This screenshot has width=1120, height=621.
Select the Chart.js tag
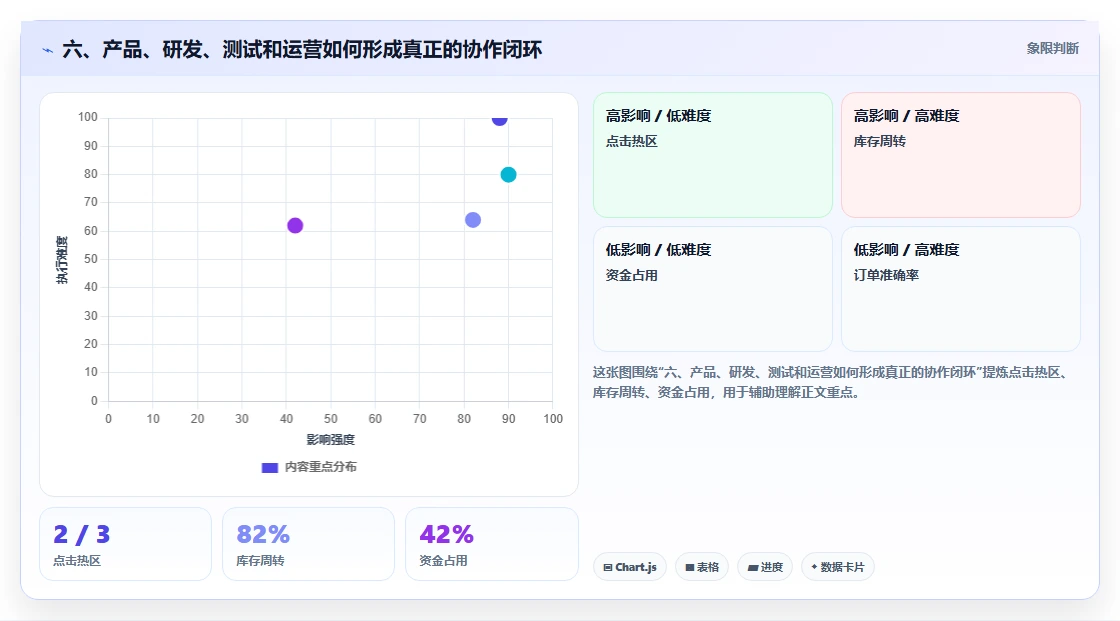click(x=630, y=567)
